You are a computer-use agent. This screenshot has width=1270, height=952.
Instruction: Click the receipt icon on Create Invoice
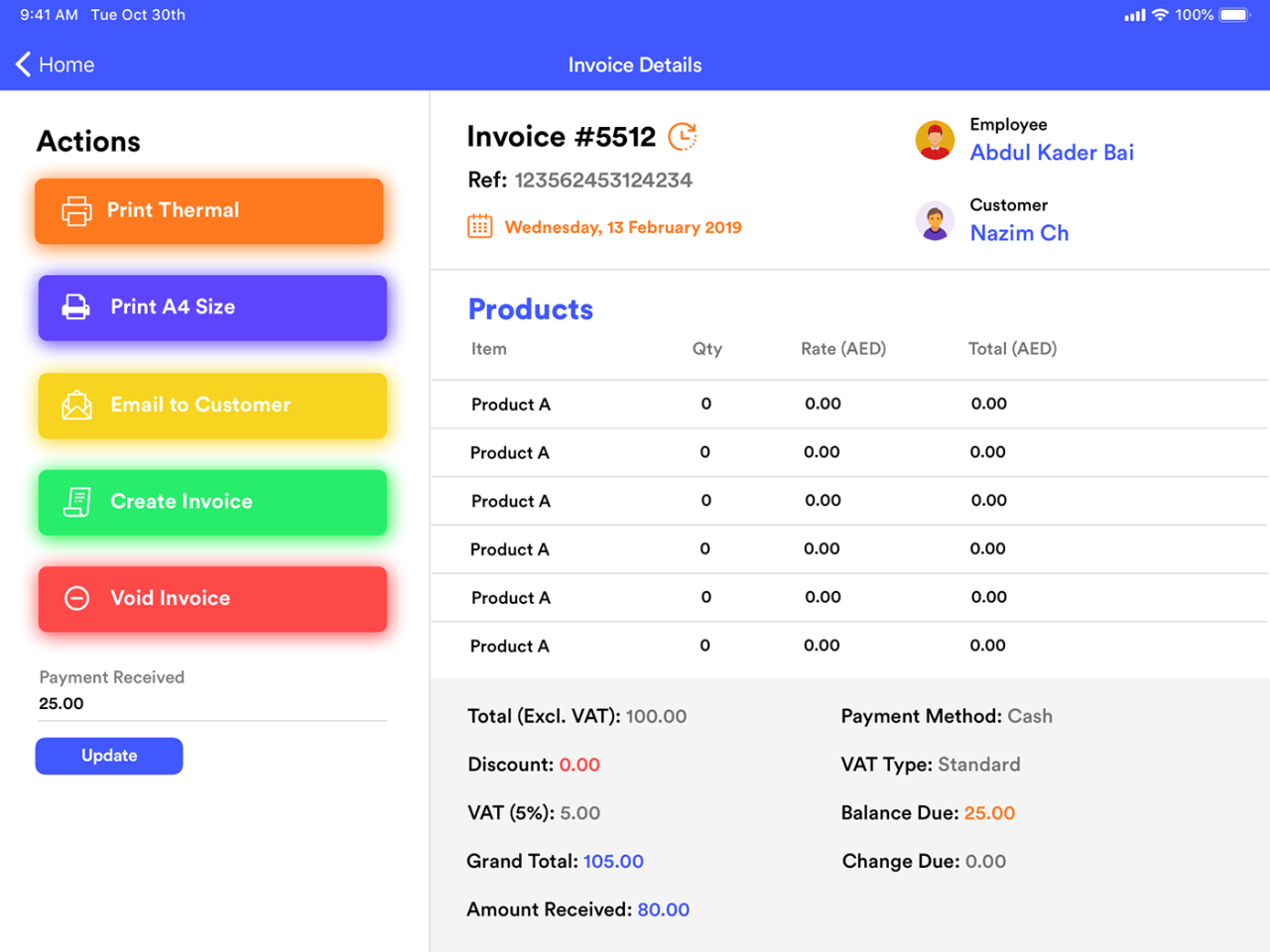click(76, 502)
